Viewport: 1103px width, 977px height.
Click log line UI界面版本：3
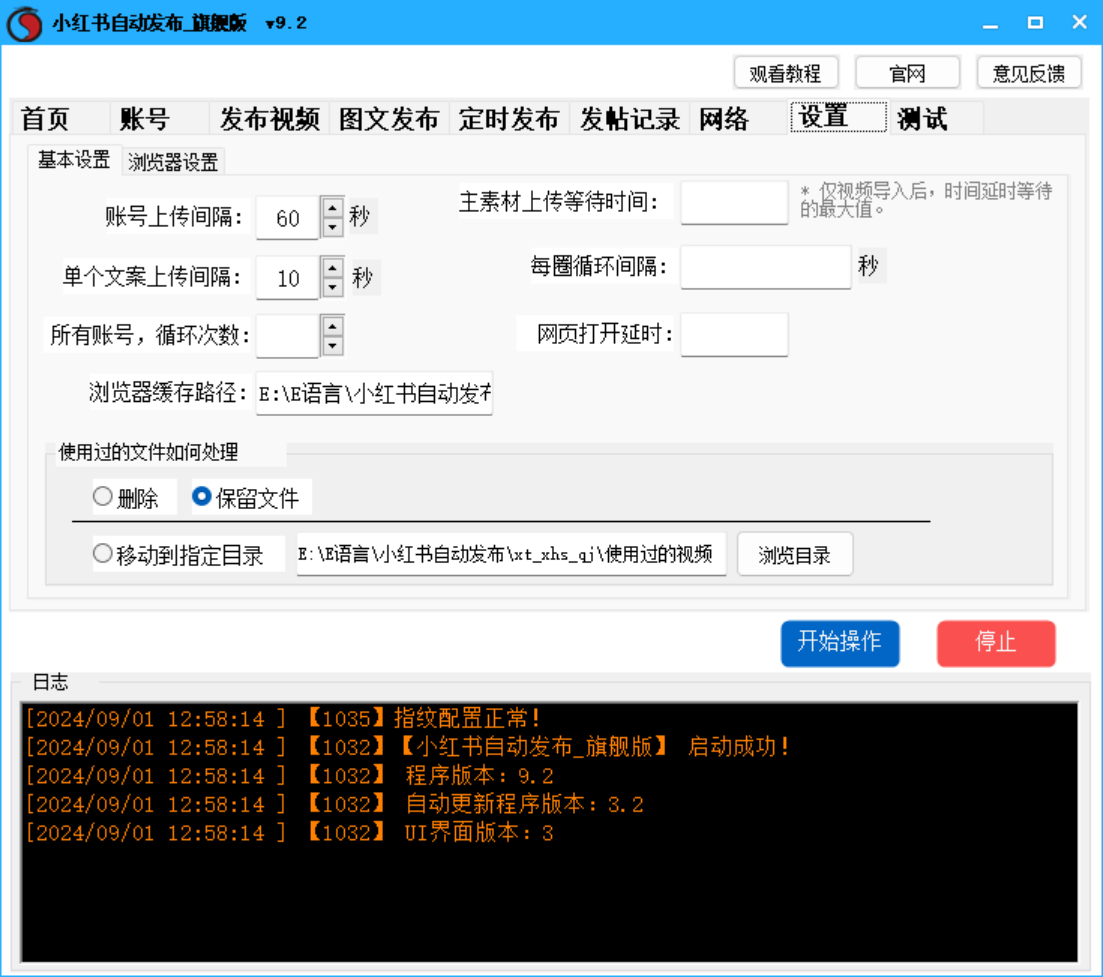(x=290, y=833)
